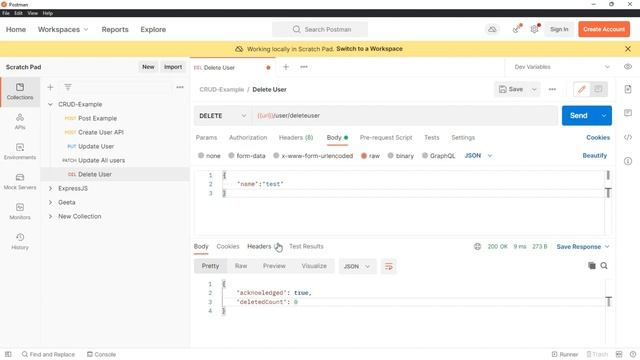The width and height of the screenshot is (640, 360).
Task: Expand the Geeta collection
Action: (x=50, y=202)
